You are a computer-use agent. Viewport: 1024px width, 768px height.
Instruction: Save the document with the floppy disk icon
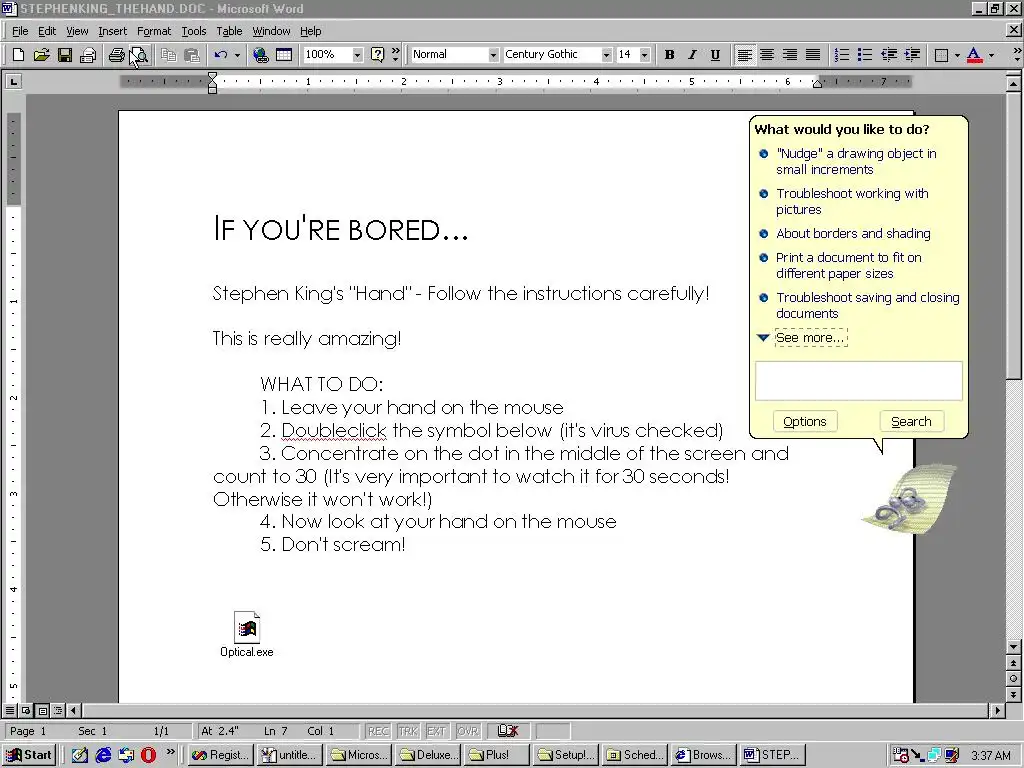(x=65, y=55)
